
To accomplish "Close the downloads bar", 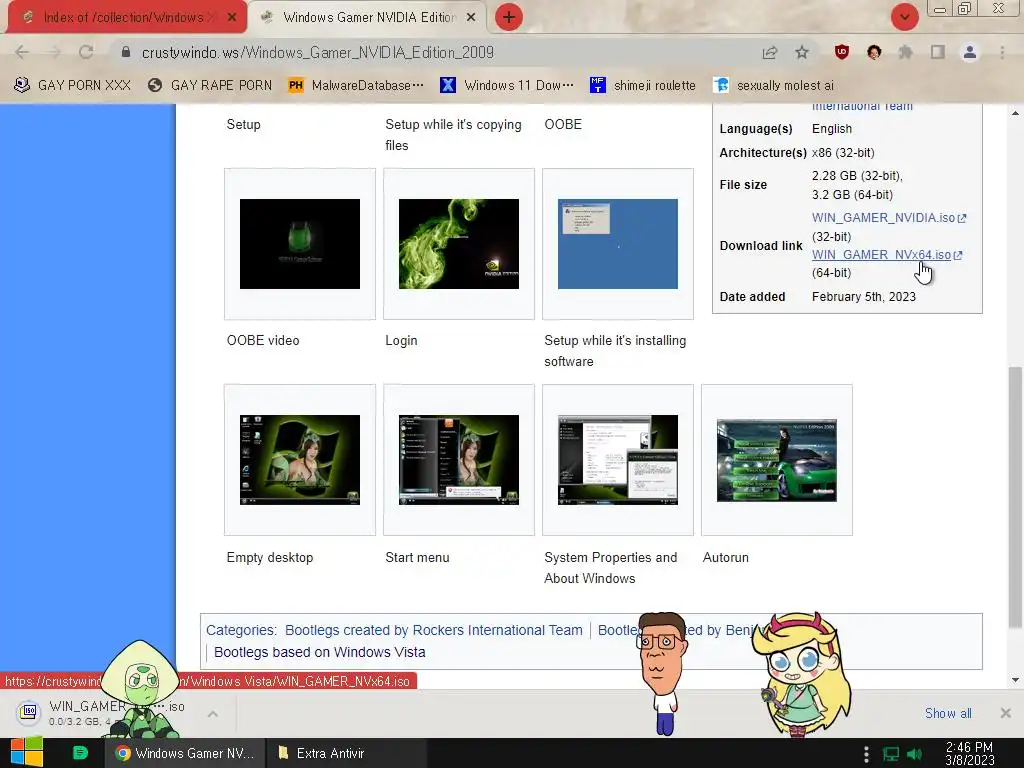I will pos(1006,713).
